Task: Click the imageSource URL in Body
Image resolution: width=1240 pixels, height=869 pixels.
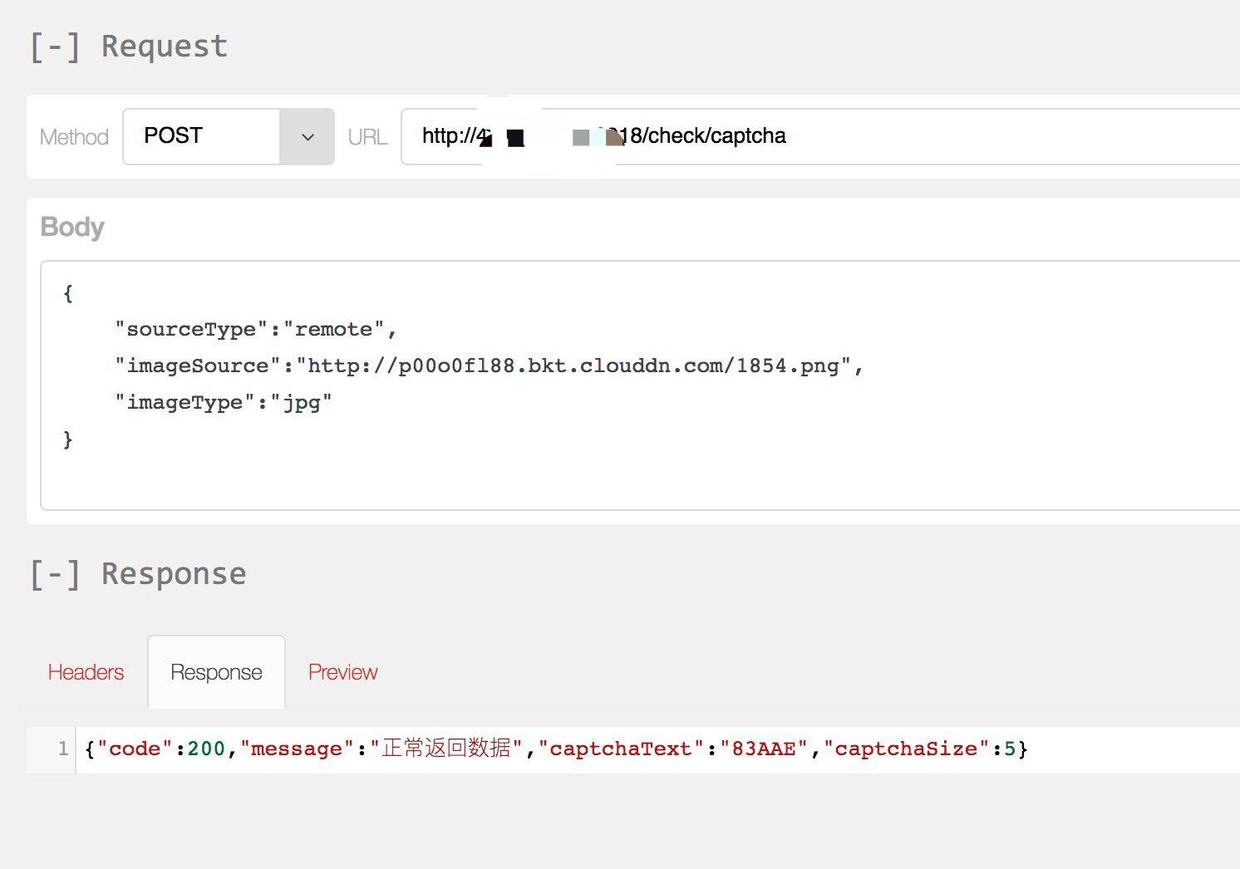Action: tap(573, 365)
